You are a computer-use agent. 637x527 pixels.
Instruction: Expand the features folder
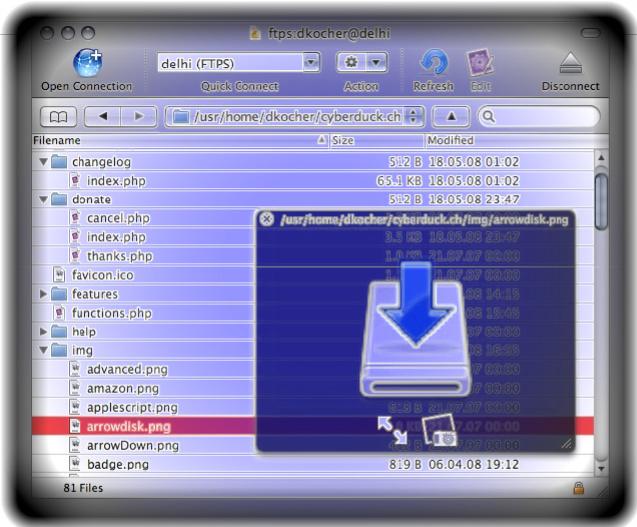click(x=43, y=294)
